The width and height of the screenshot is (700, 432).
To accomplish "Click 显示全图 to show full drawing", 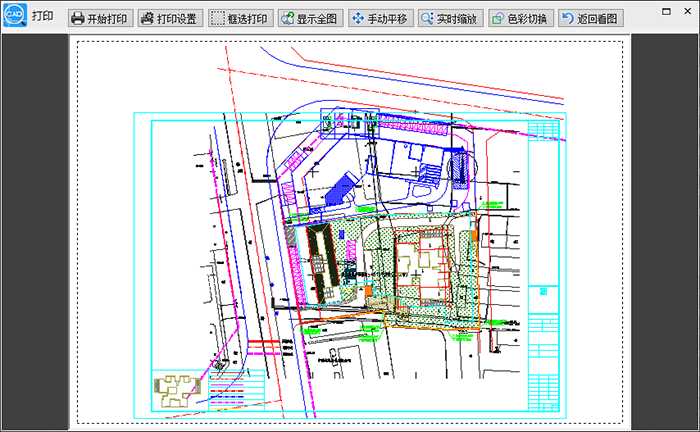I will (x=311, y=18).
